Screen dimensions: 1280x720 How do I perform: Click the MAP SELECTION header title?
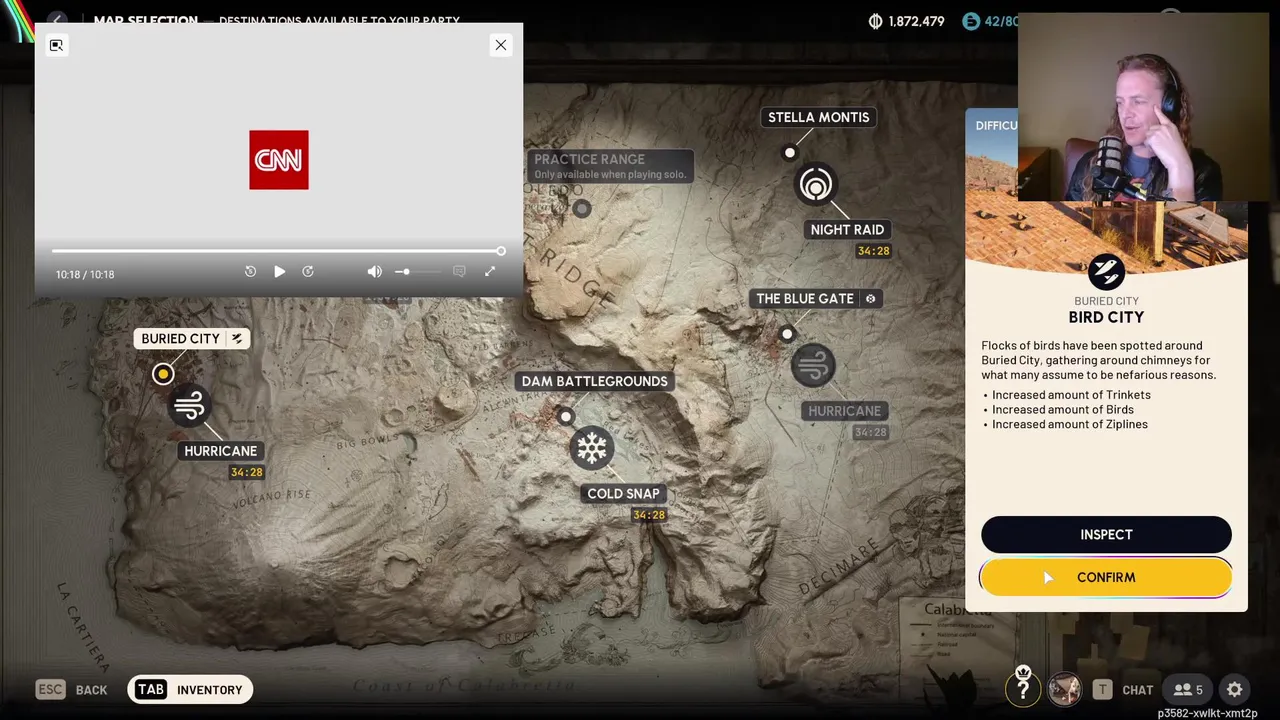146,20
